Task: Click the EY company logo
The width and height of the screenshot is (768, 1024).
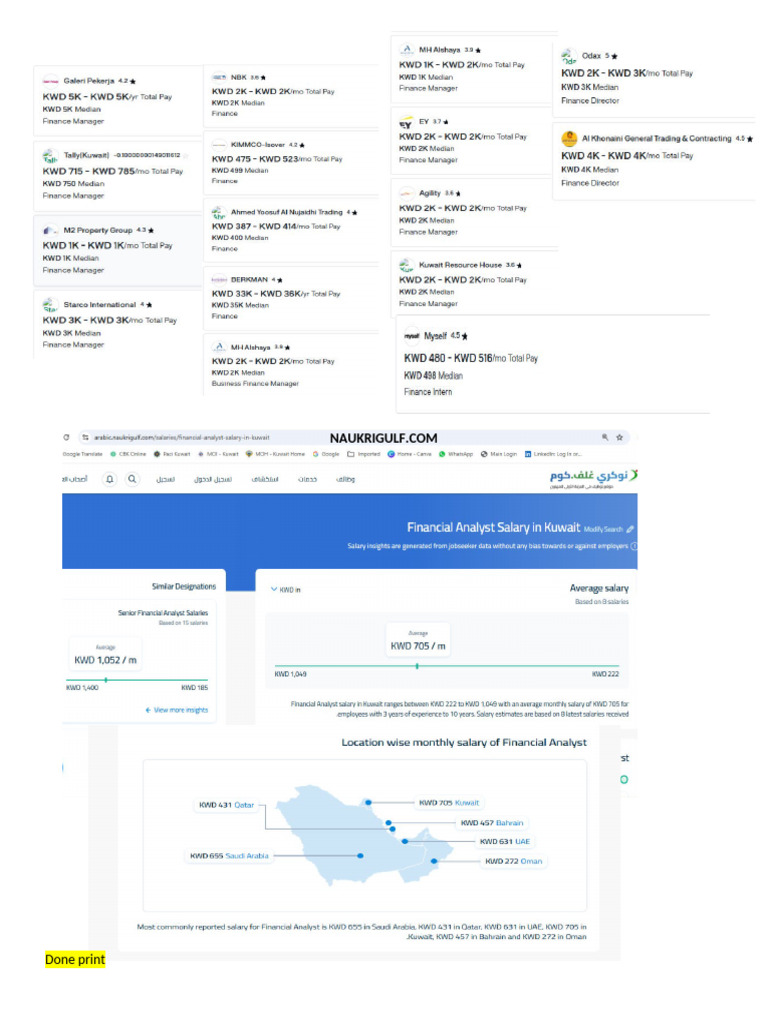Action: pos(406,123)
